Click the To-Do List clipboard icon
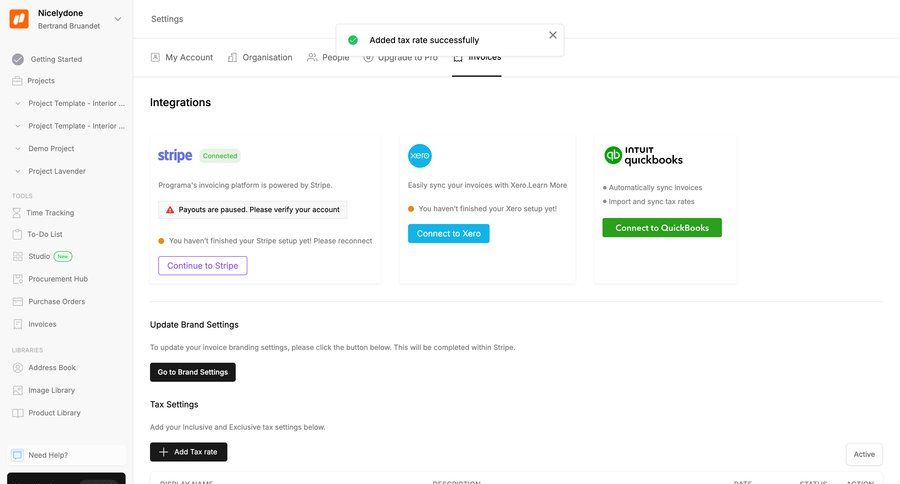This screenshot has width=900, height=484. point(17,234)
